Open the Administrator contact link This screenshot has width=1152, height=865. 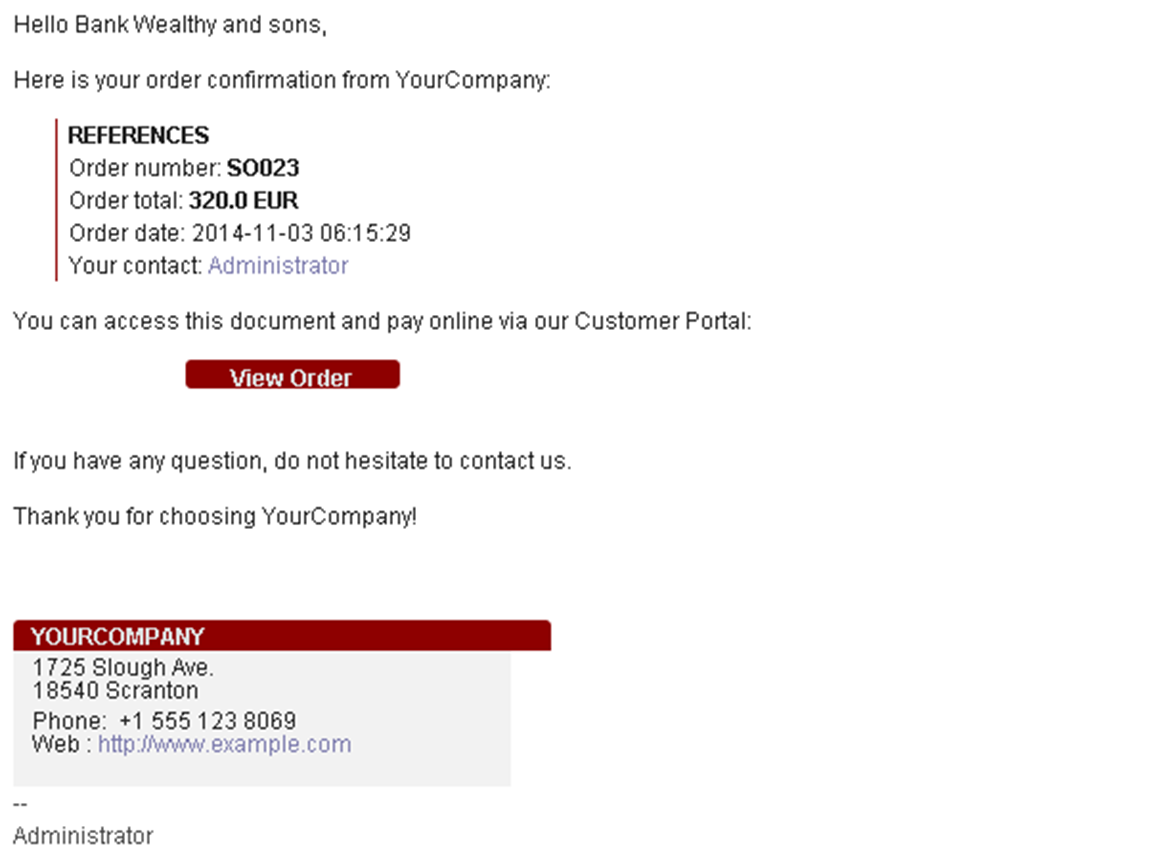[x=278, y=265]
